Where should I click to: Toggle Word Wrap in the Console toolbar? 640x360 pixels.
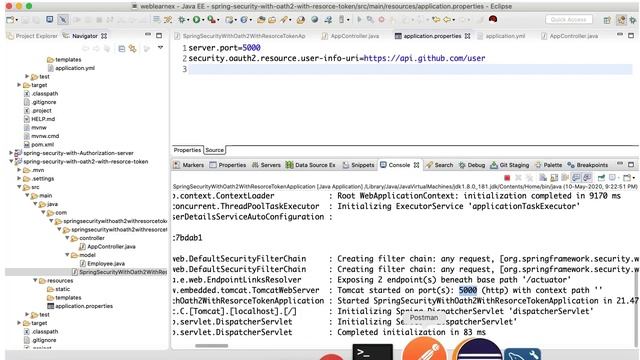(x=565, y=178)
